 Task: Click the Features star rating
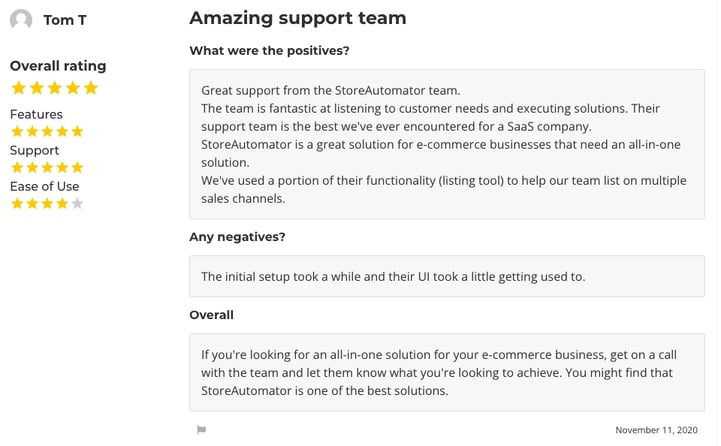(47, 132)
